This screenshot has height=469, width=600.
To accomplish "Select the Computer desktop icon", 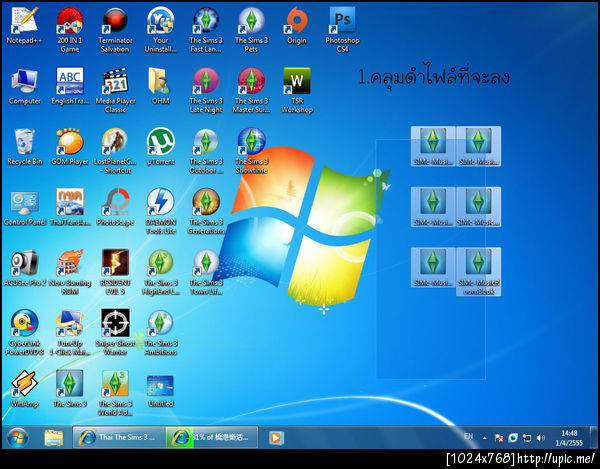I will 24,87.
